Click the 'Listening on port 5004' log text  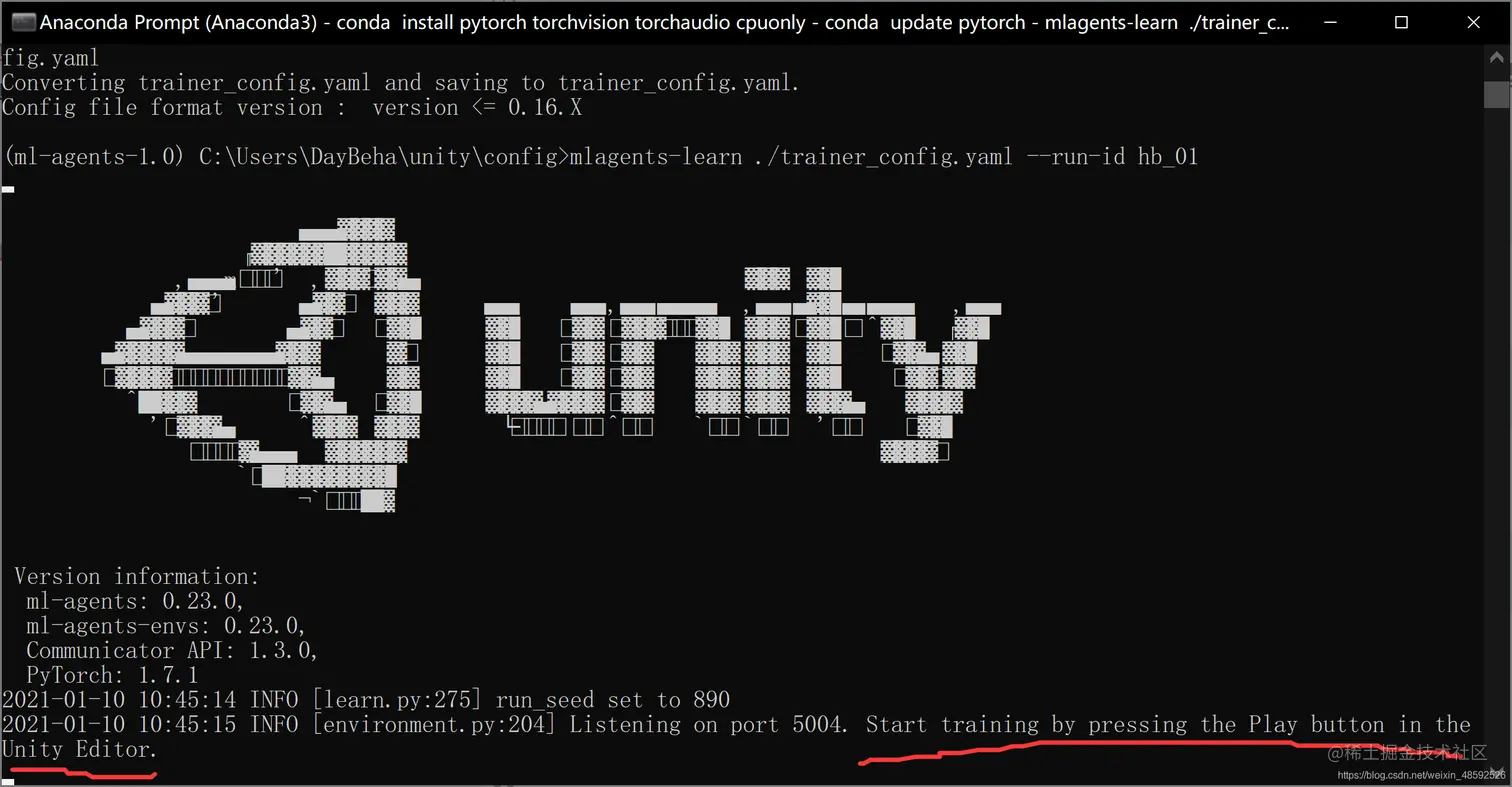[x=709, y=724]
